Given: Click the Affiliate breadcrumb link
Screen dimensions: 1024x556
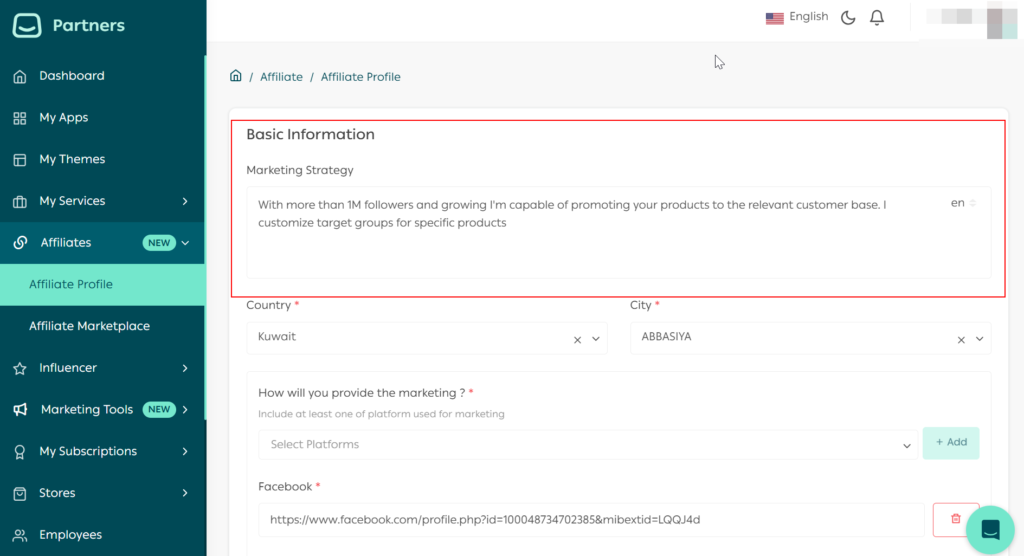Looking at the screenshot, I should click(x=281, y=77).
